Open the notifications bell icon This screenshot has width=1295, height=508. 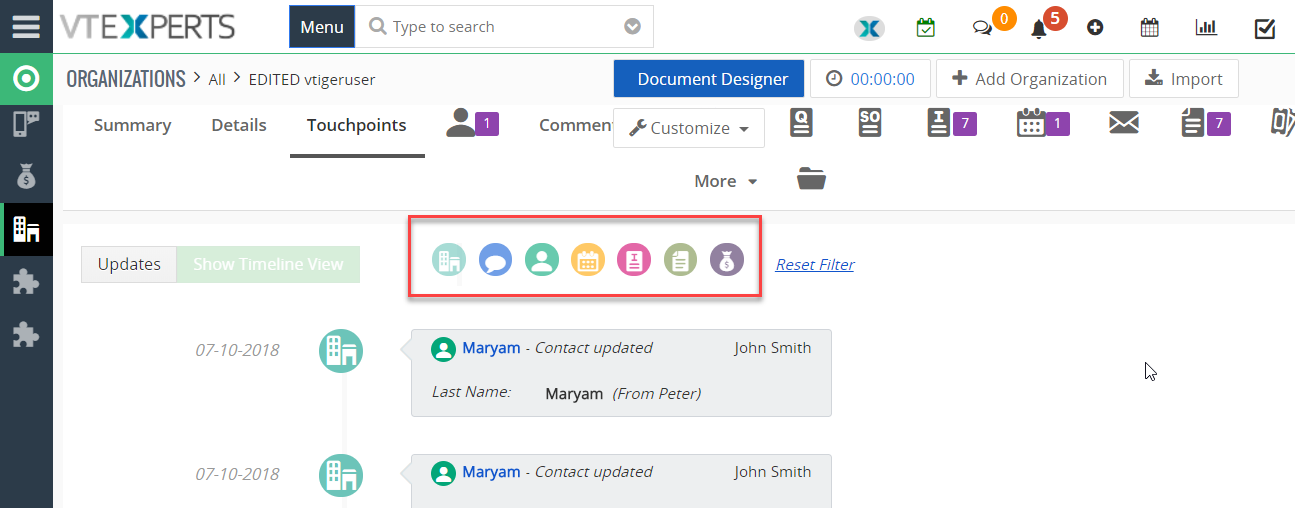pyautogui.click(x=1039, y=29)
